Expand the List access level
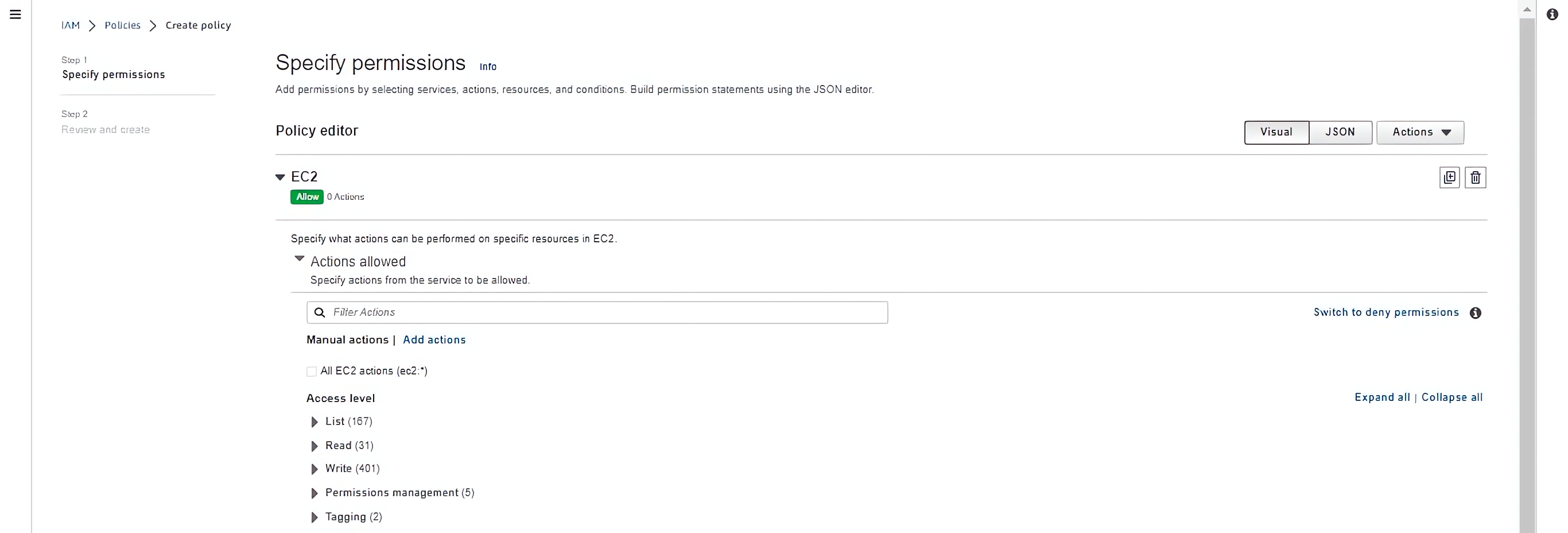1568x533 pixels. click(x=314, y=422)
